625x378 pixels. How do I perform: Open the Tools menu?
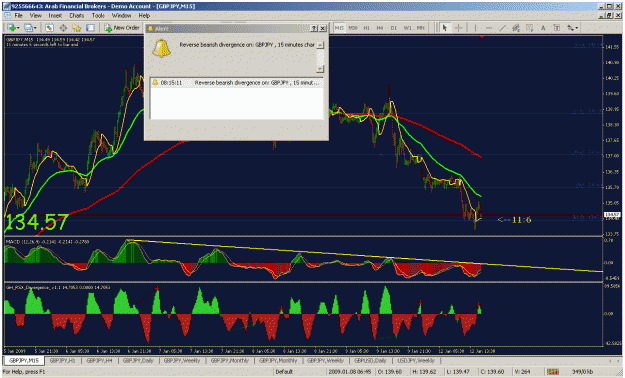pyautogui.click(x=98, y=16)
